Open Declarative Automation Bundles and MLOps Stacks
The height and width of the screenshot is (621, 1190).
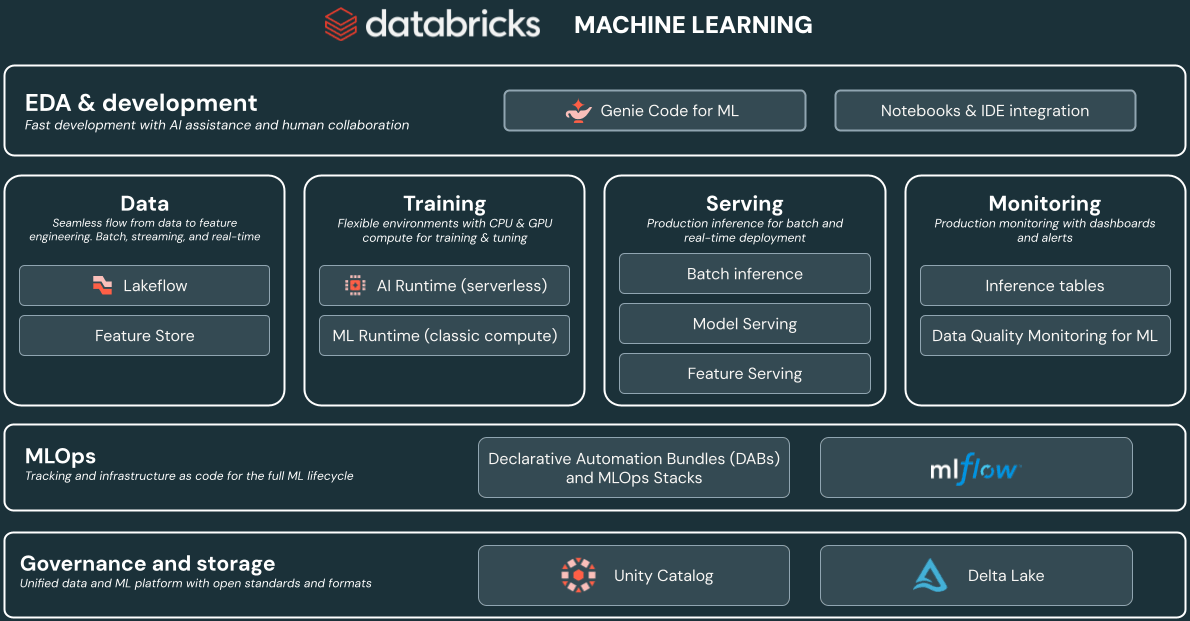634,468
